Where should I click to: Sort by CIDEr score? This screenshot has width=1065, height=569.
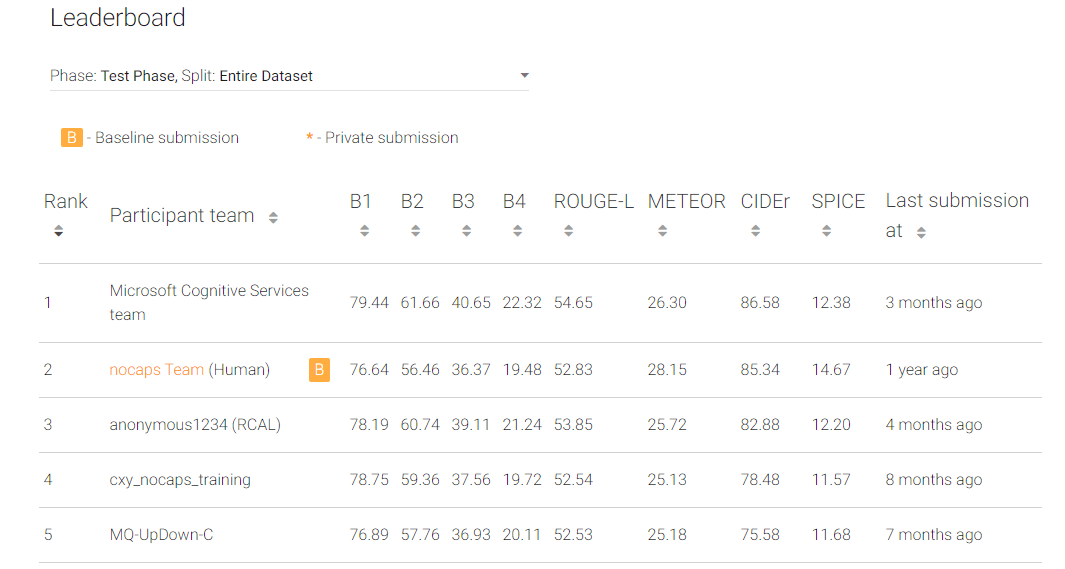[755, 231]
